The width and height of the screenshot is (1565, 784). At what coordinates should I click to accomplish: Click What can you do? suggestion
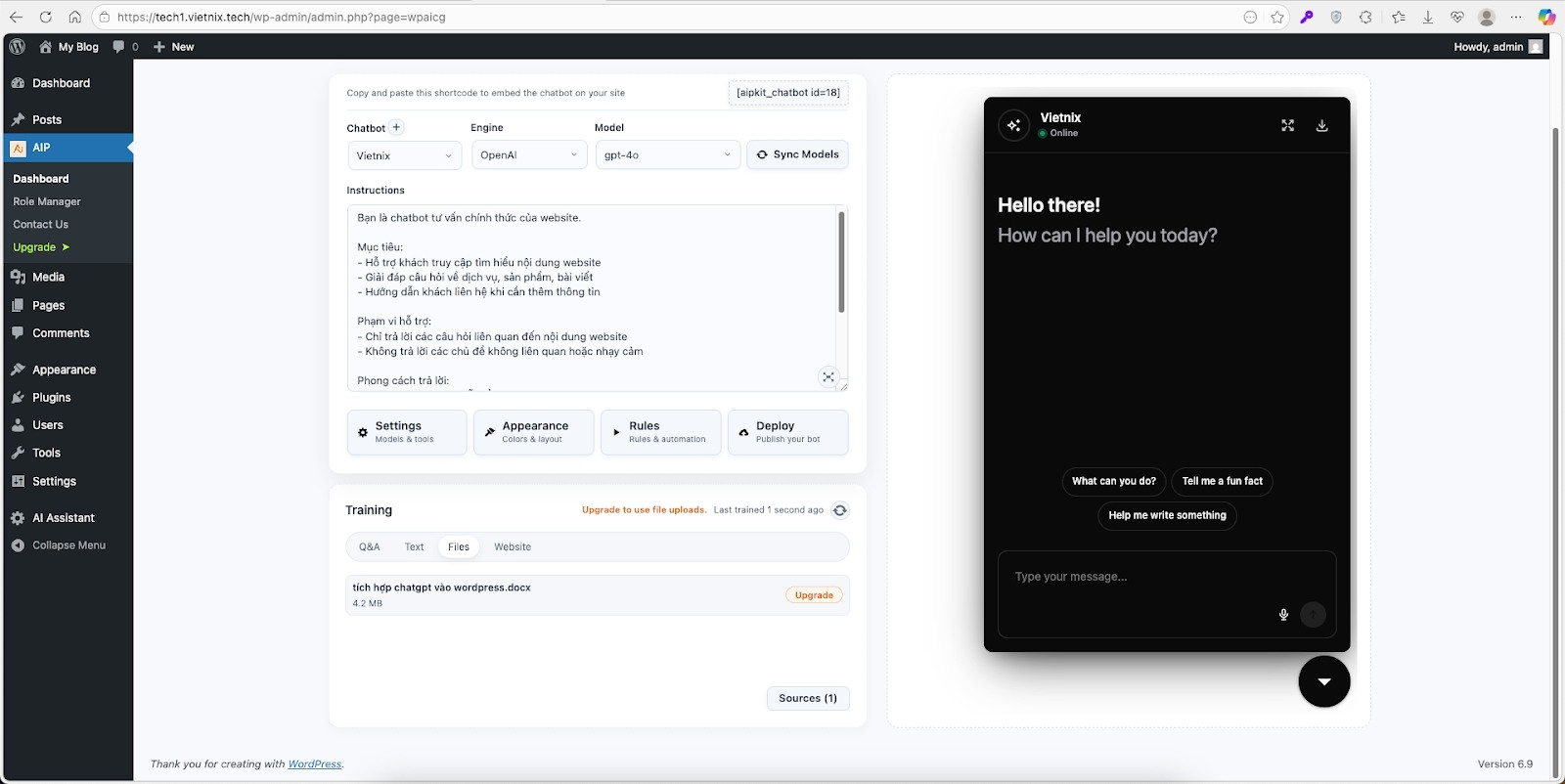click(1114, 481)
